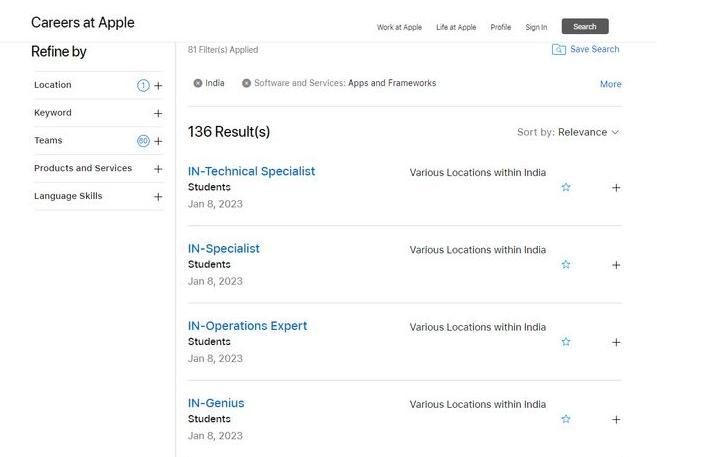This screenshot has height=457, width=703.
Task: Click Students label under IN-Specialist
Action: point(209,264)
